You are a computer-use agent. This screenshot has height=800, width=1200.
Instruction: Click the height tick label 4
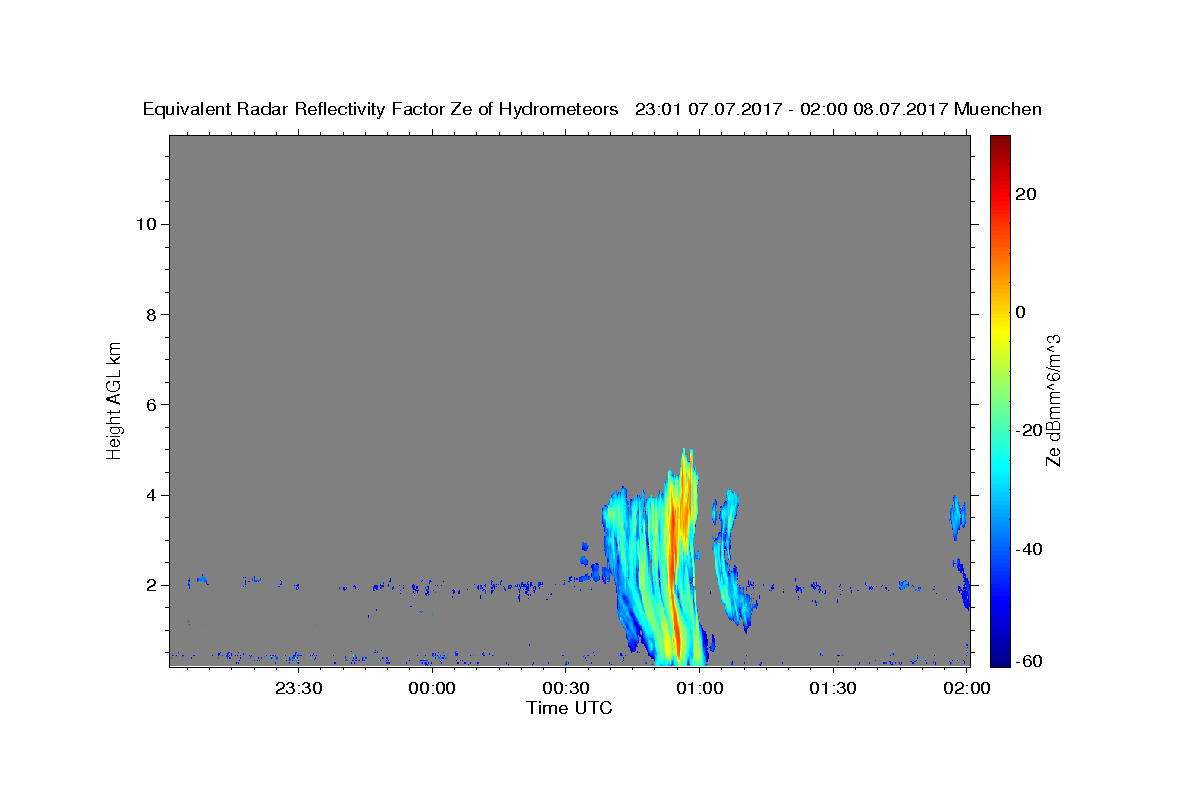pos(151,495)
